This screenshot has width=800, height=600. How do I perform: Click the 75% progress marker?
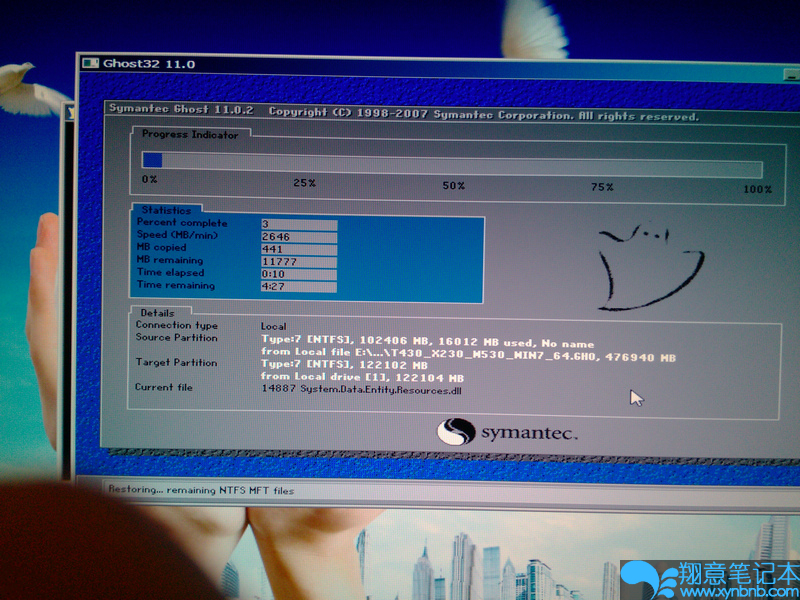[602, 187]
